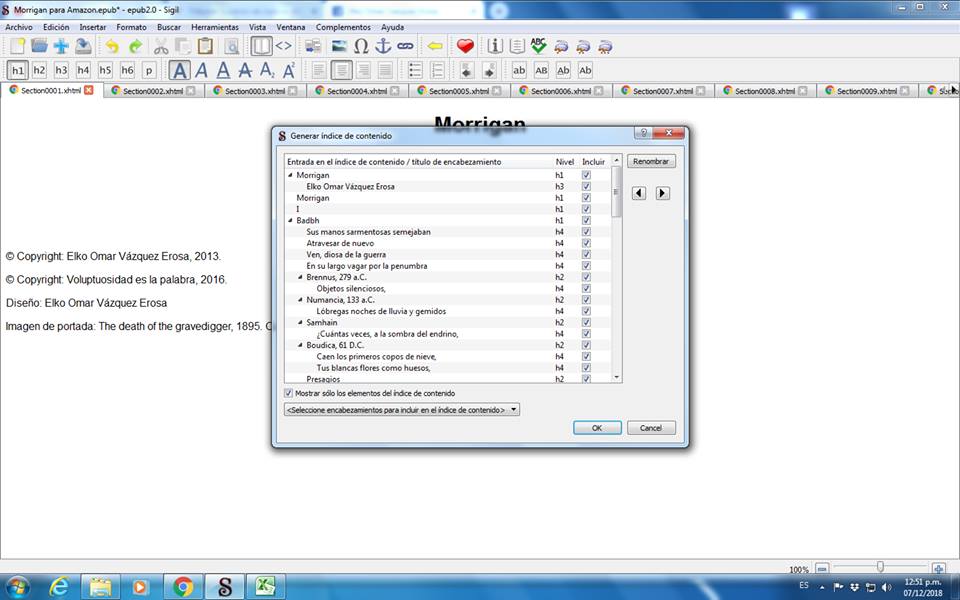Screen dimensions: 960x600
Task: Apply h1 heading style button
Action: [17, 70]
